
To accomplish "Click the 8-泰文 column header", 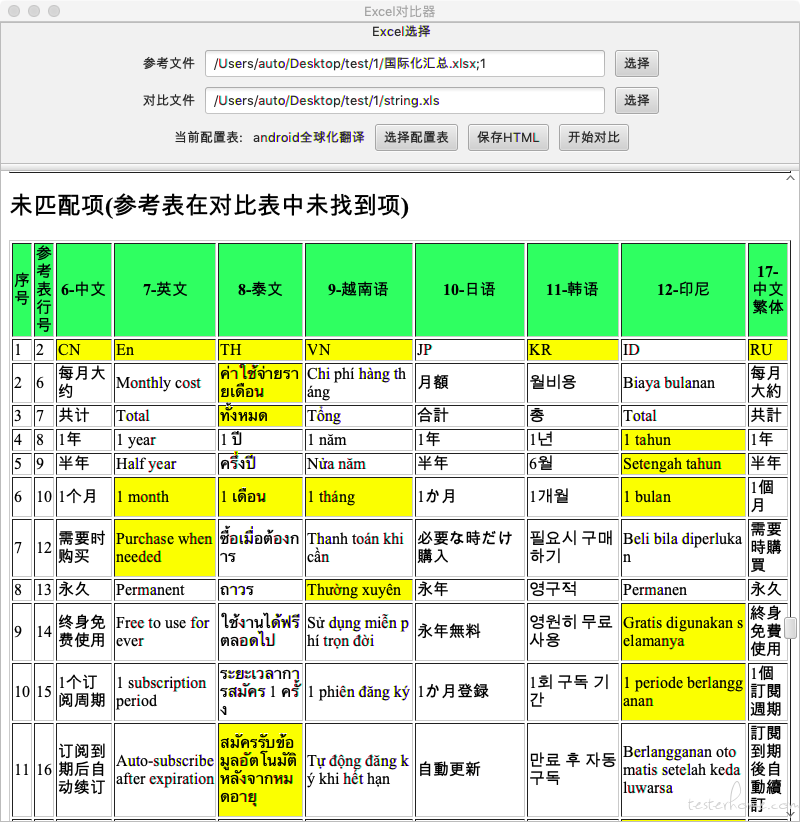I will pos(260,289).
